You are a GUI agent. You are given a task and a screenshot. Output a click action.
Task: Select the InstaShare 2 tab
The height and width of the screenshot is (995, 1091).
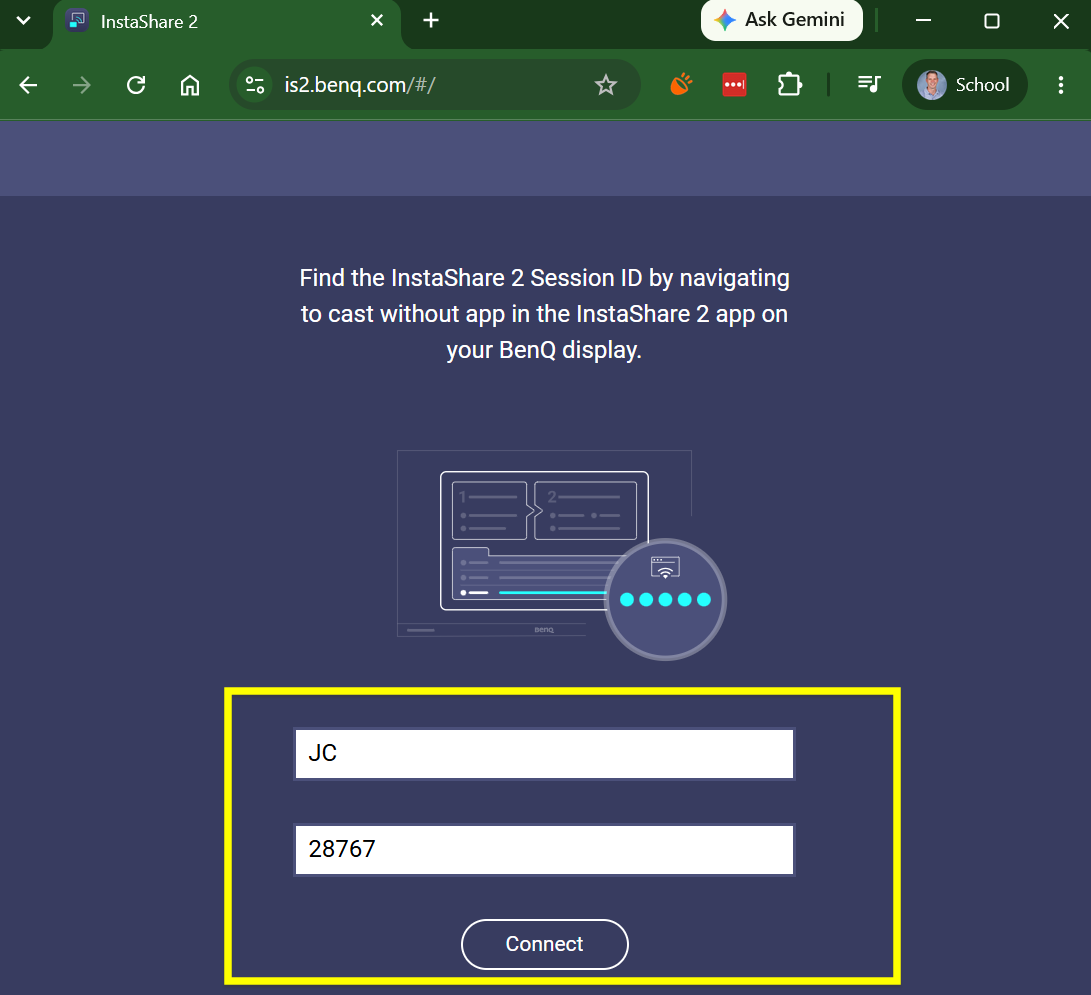[x=227, y=22]
